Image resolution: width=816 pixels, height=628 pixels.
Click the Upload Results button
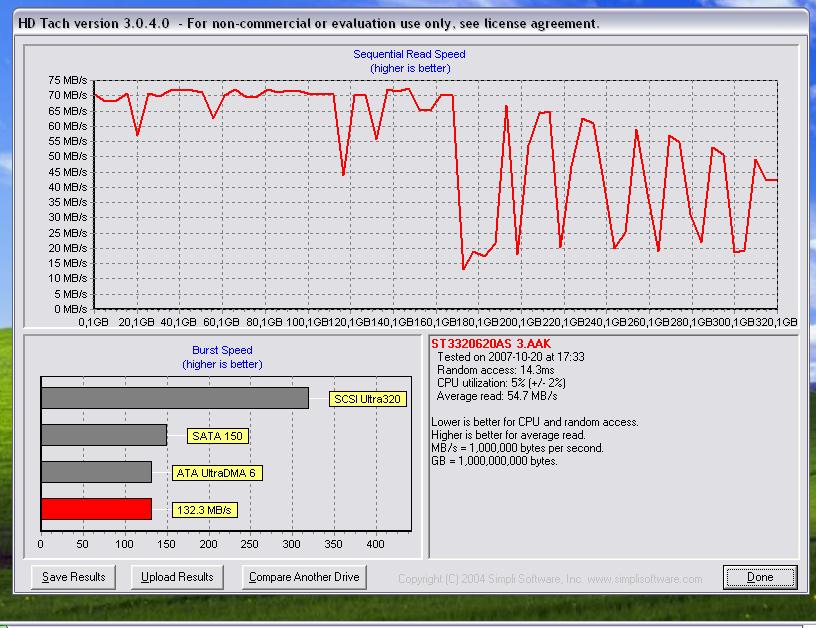coord(177,577)
